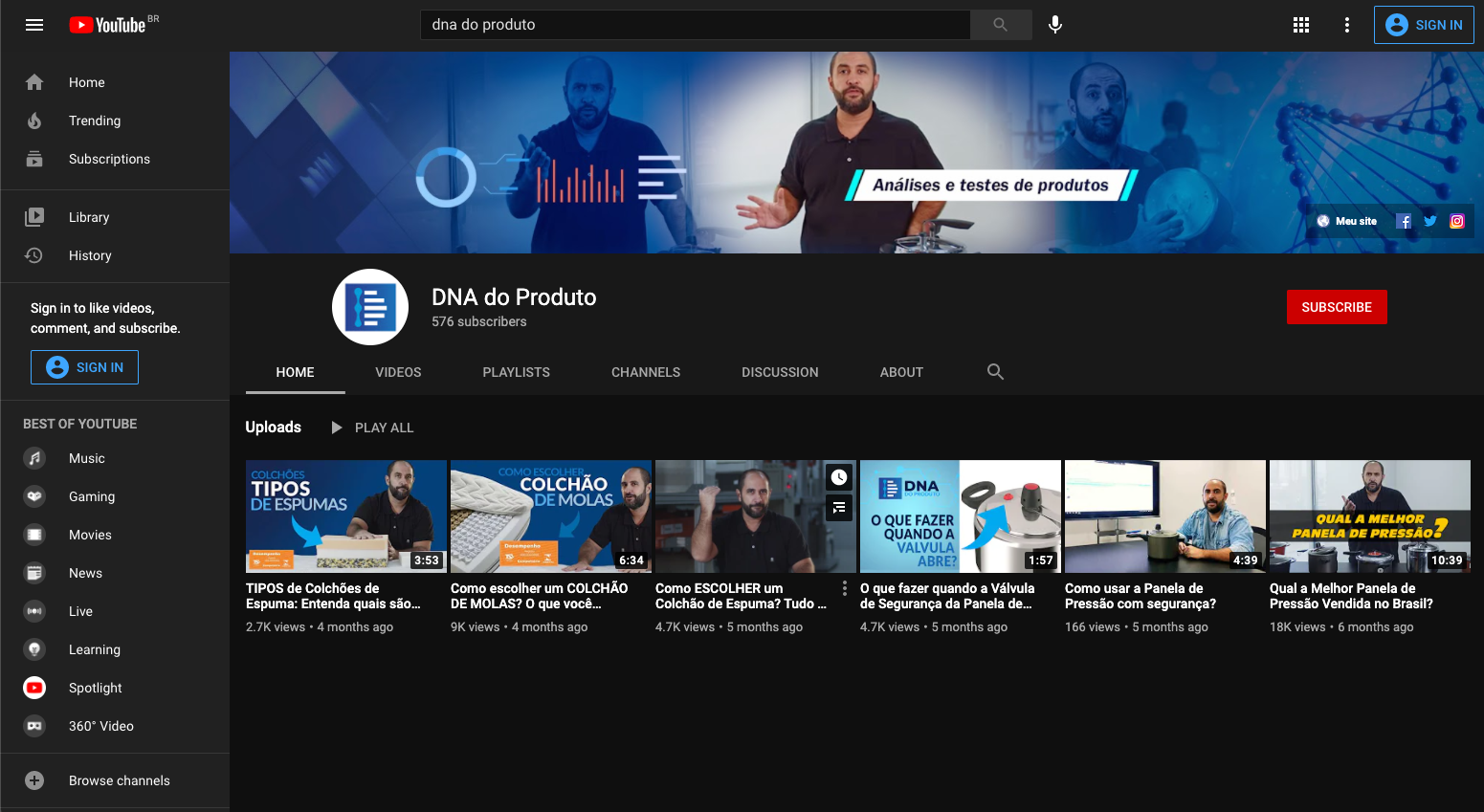Click the red SUBSCRIBE button
Viewport: 1484px width, 812px height.
click(x=1337, y=307)
